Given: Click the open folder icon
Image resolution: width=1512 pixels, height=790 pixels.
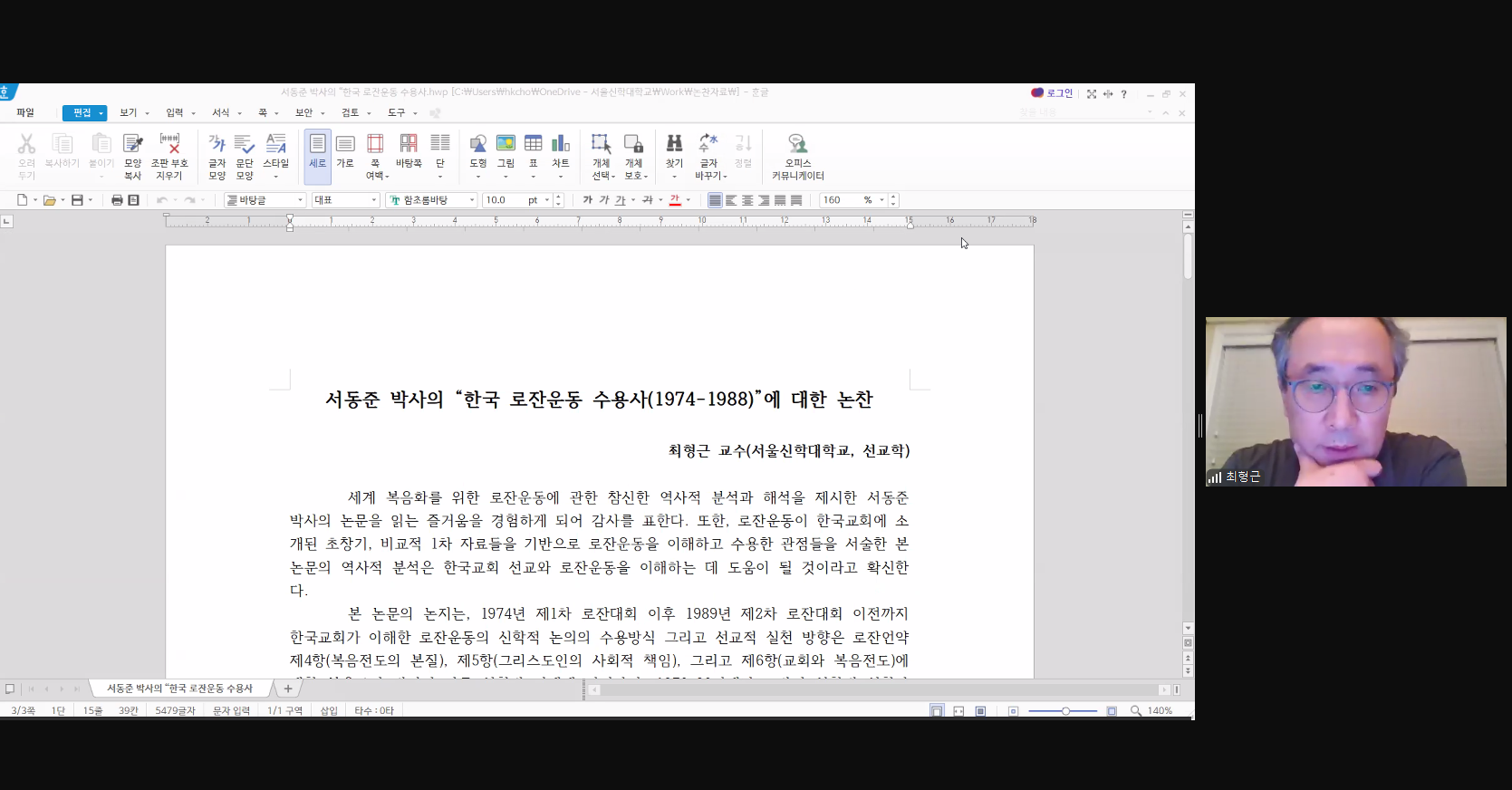Looking at the screenshot, I should [x=50, y=200].
